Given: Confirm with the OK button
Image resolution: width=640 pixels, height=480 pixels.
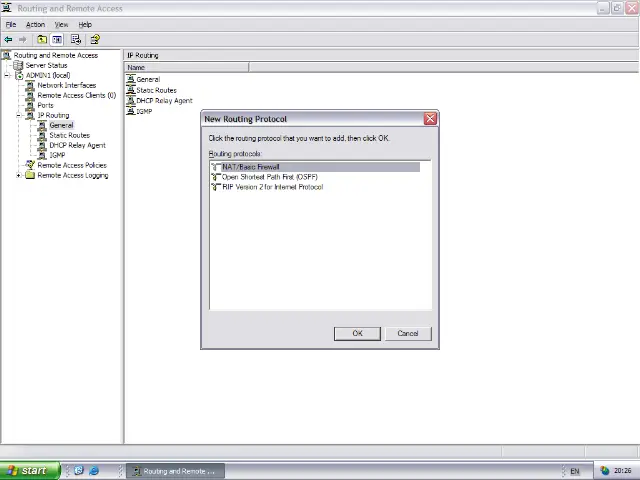Looking at the screenshot, I should [x=357, y=333].
